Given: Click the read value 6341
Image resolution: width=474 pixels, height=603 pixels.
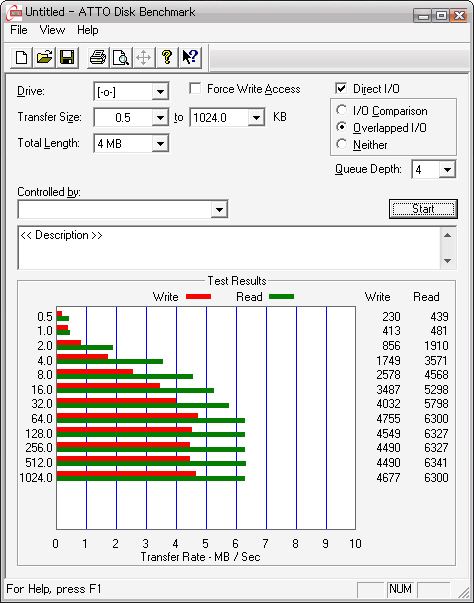Looking at the screenshot, I should point(436,463).
